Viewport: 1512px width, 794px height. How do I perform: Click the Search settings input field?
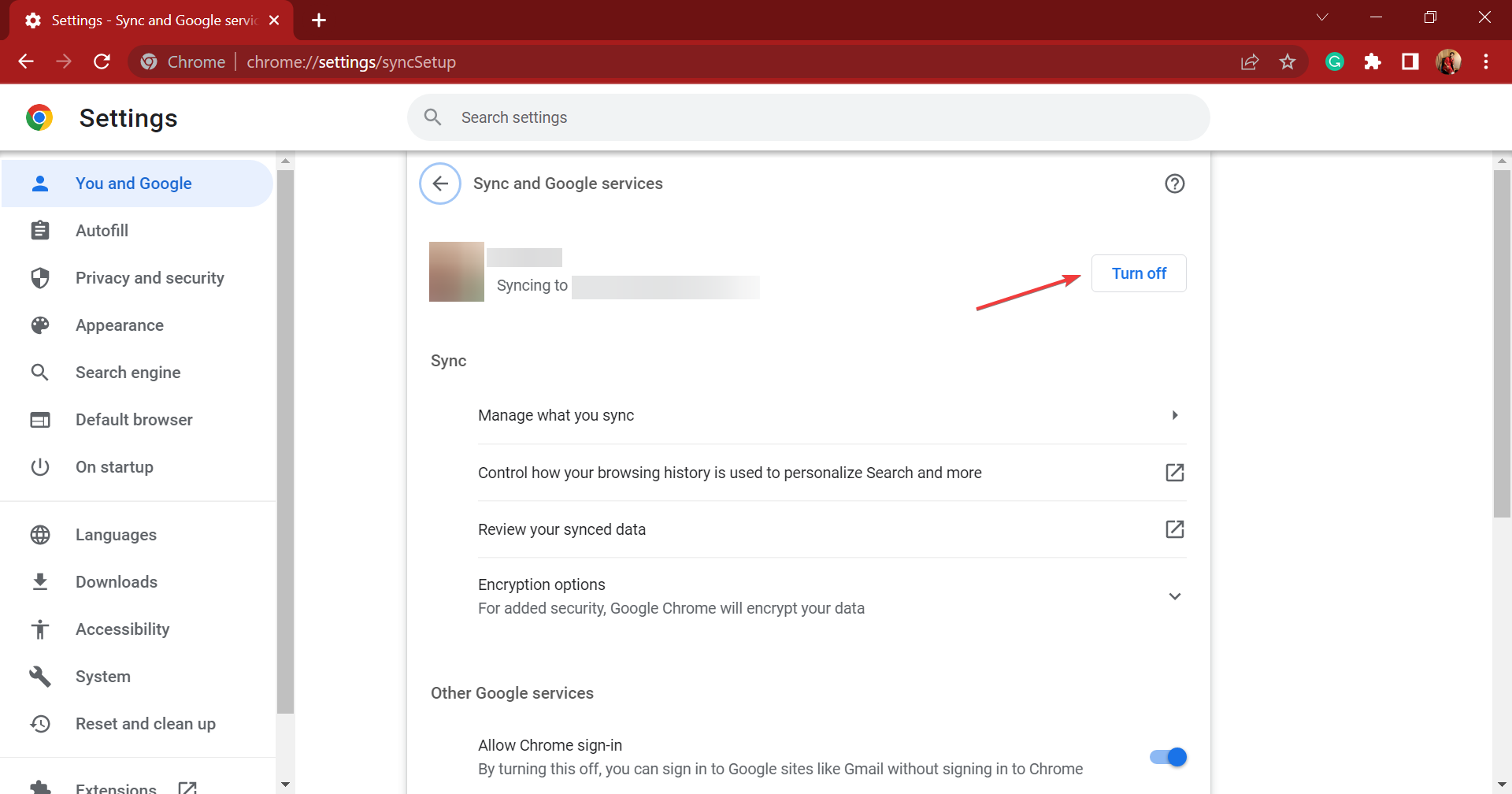(809, 117)
